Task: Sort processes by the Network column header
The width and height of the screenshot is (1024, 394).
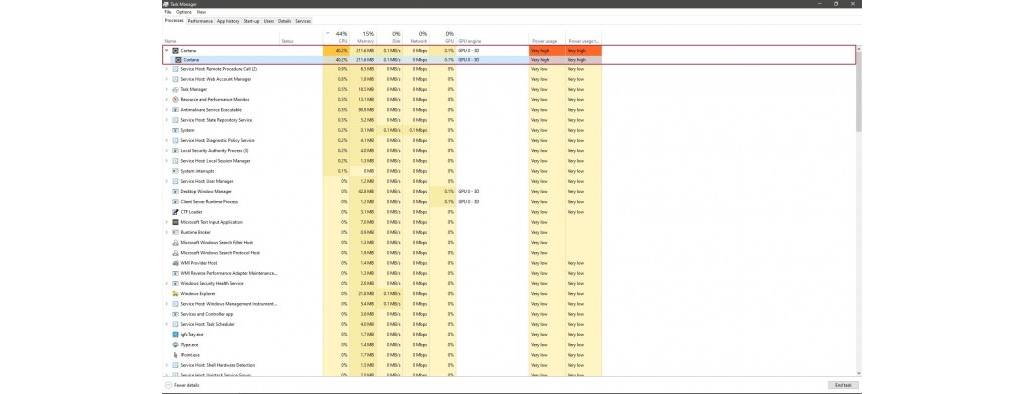Action: tap(416, 37)
